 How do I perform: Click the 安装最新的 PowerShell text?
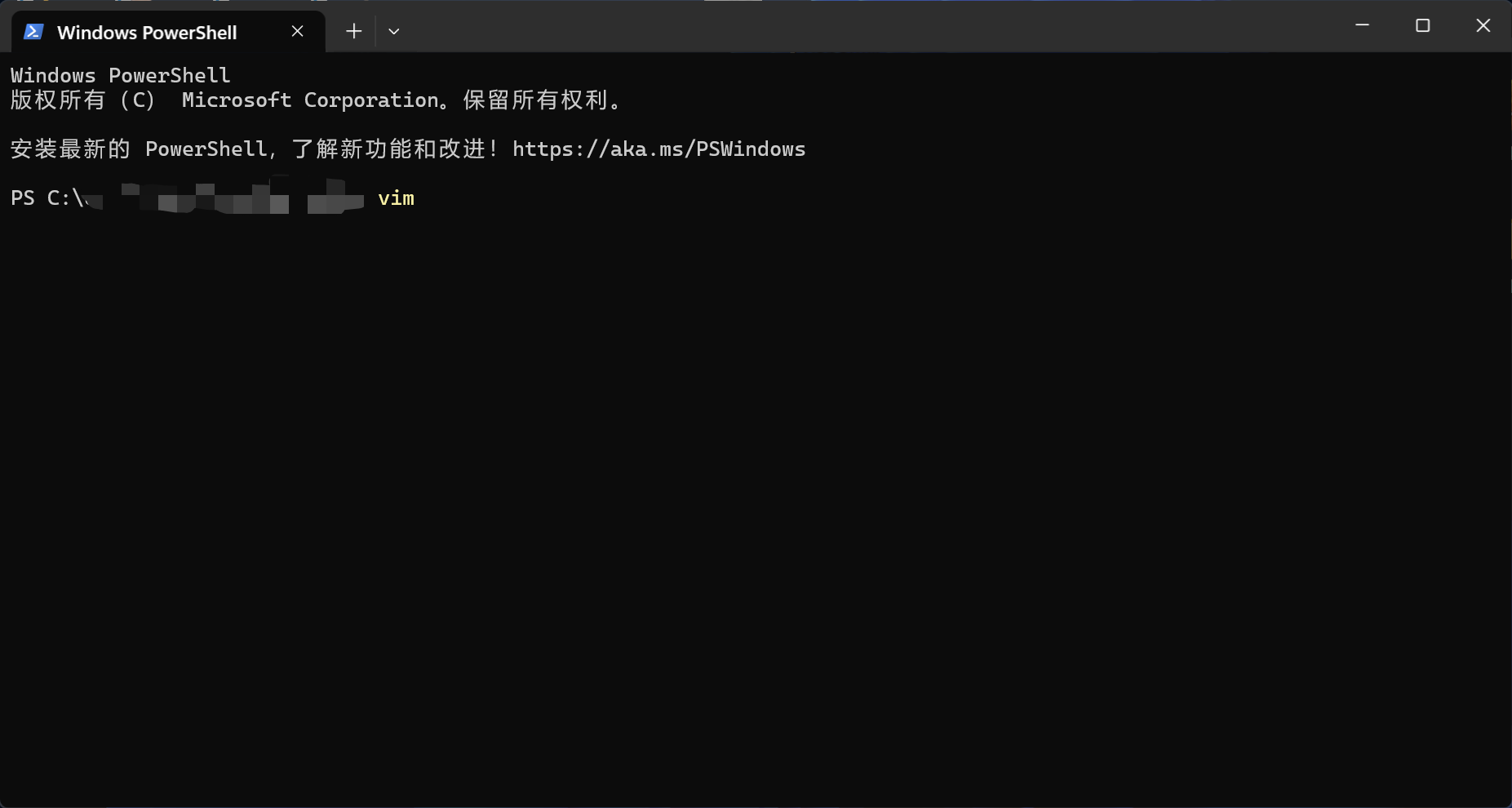(x=139, y=149)
